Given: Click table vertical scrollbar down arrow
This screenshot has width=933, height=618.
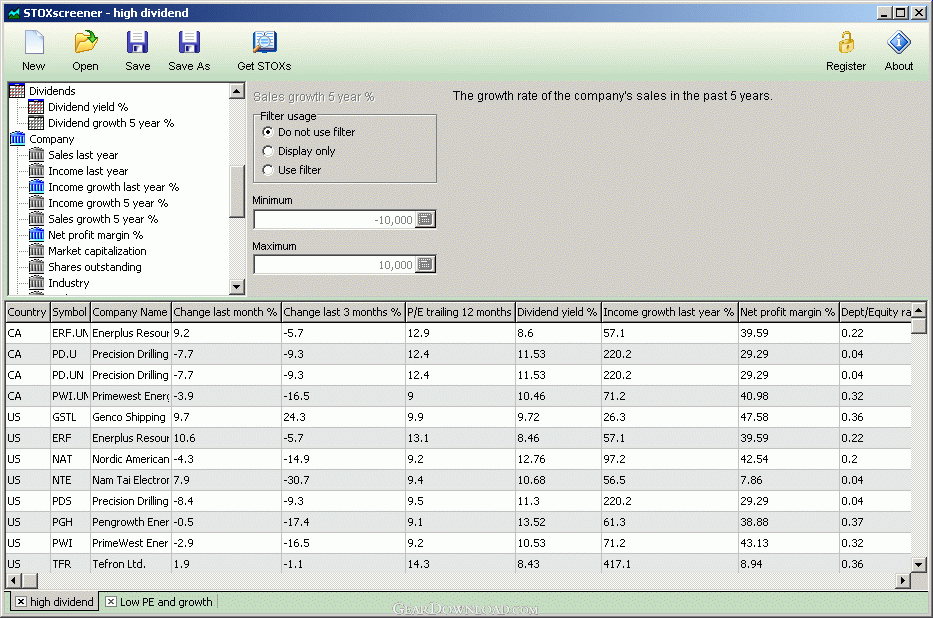Looking at the screenshot, I should (919, 565).
